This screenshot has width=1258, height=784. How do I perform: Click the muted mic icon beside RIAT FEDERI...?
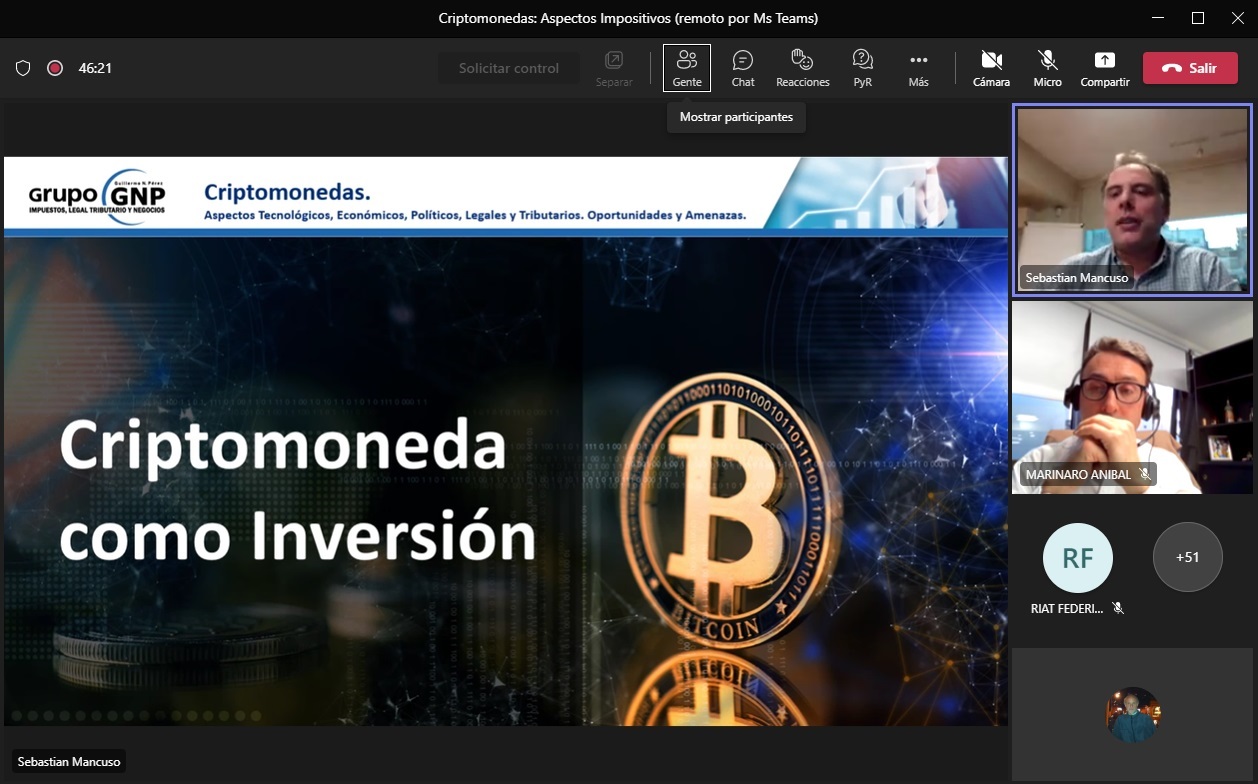click(x=1118, y=608)
